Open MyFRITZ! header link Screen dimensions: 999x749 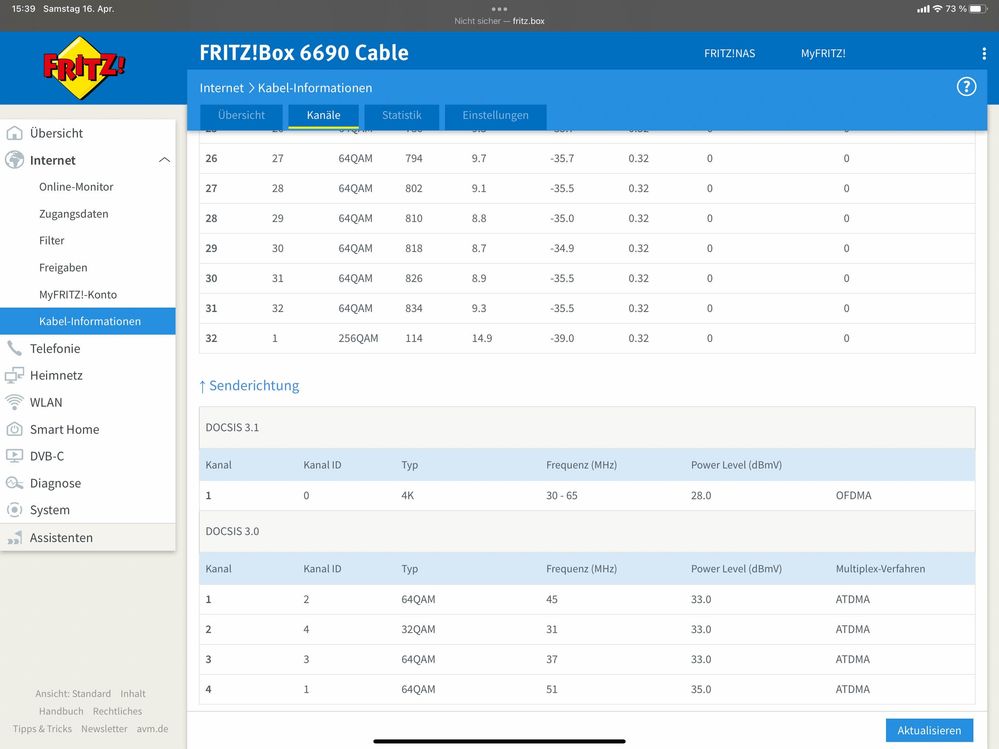point(823,54)
